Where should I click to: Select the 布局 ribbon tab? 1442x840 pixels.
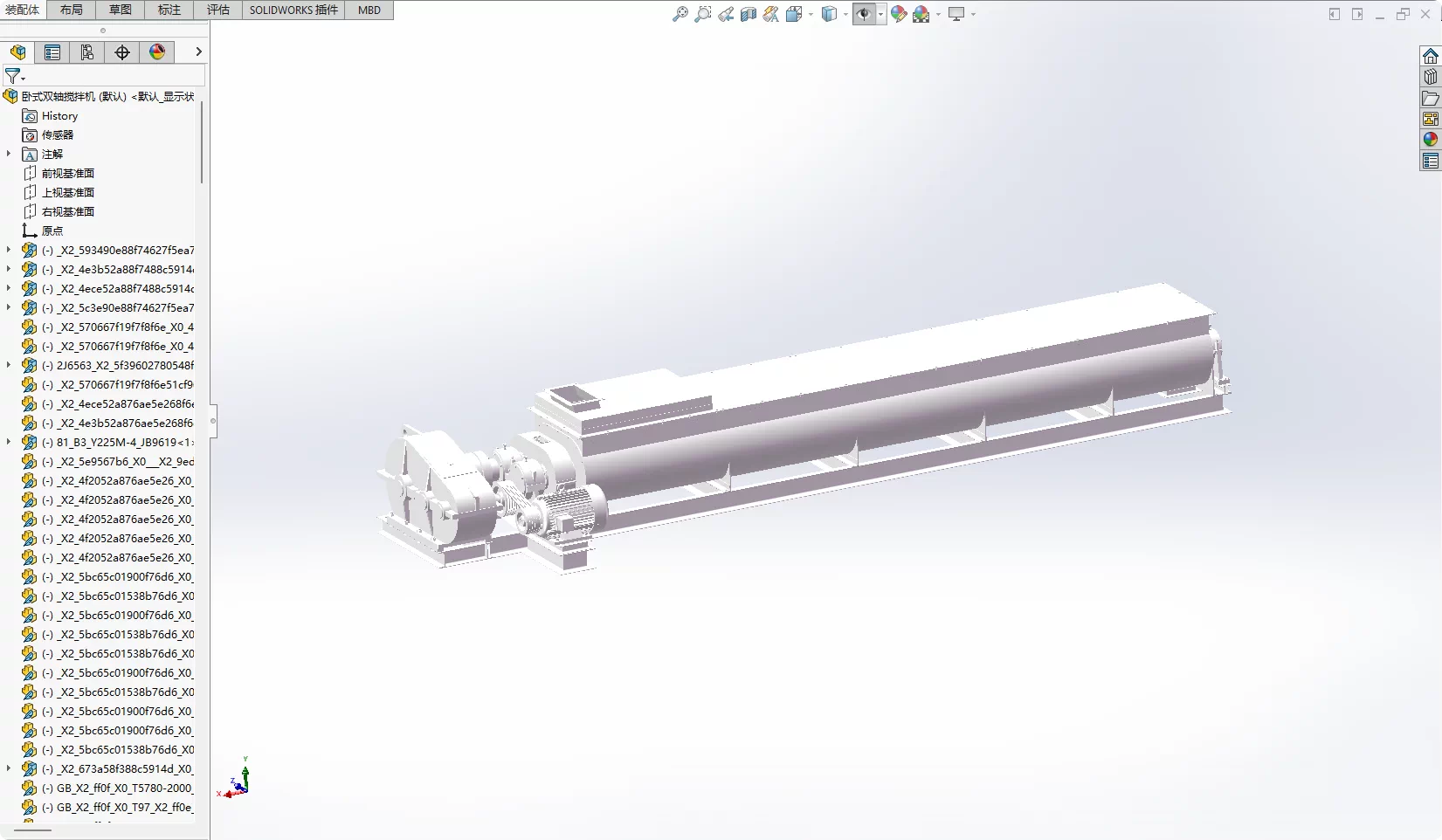coord(72,10)
